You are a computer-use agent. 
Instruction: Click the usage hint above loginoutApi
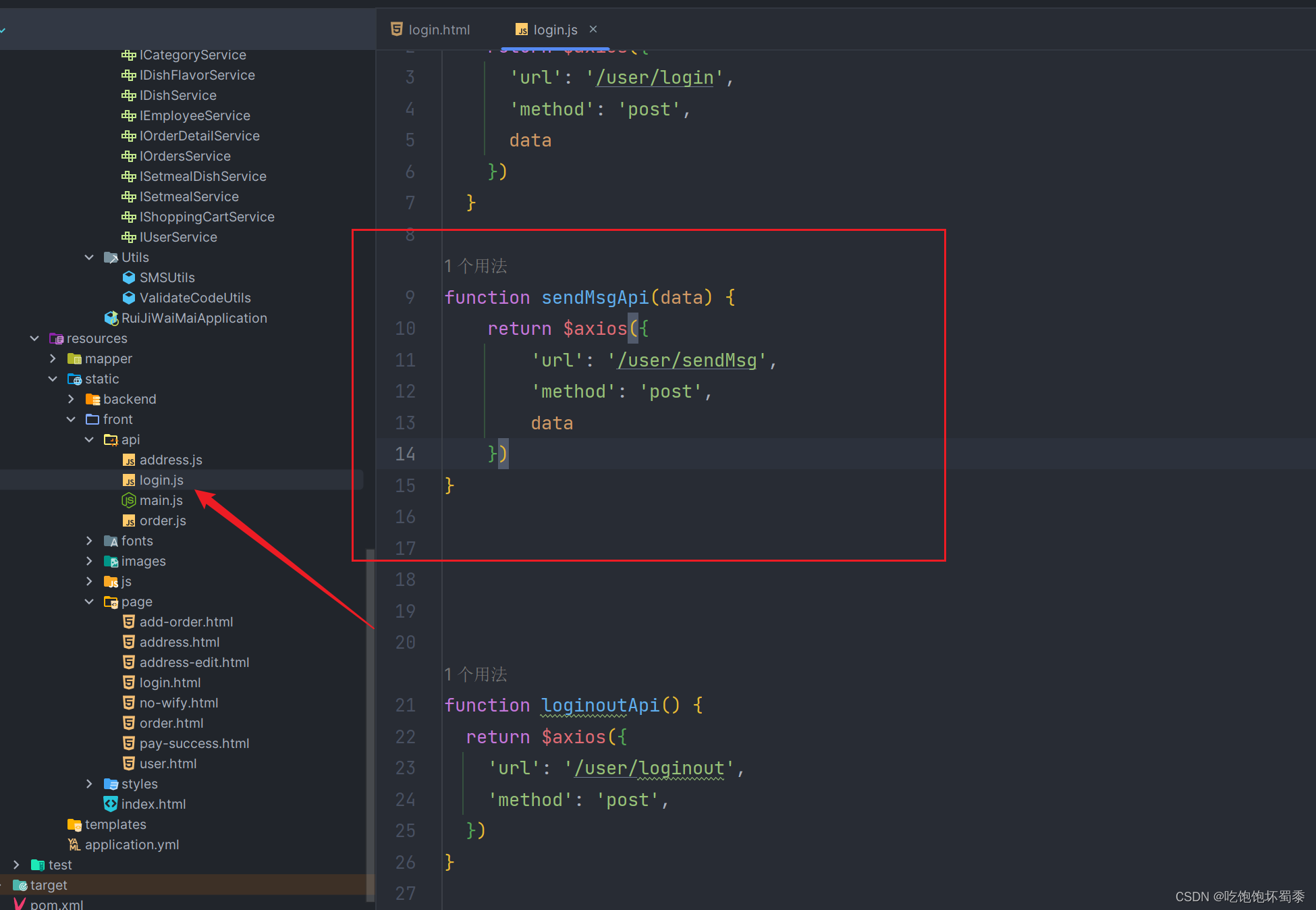pos(476,674)
